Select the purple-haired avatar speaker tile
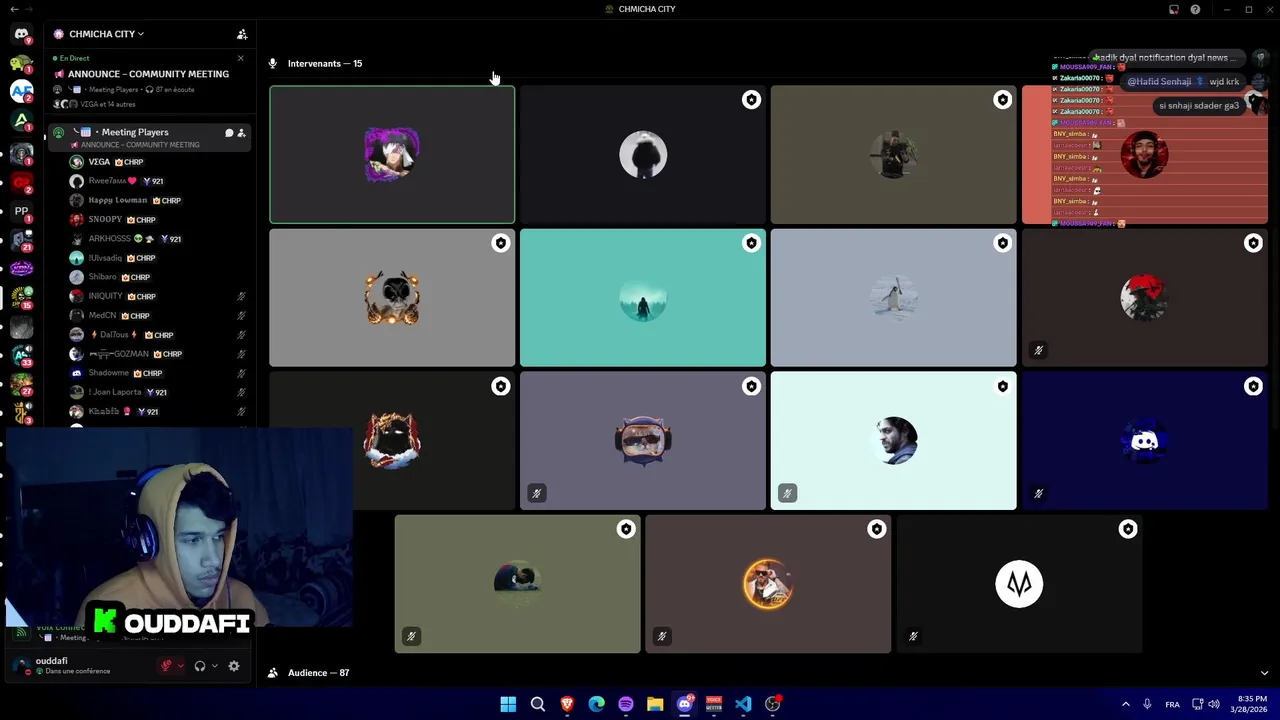 point(392,154)
